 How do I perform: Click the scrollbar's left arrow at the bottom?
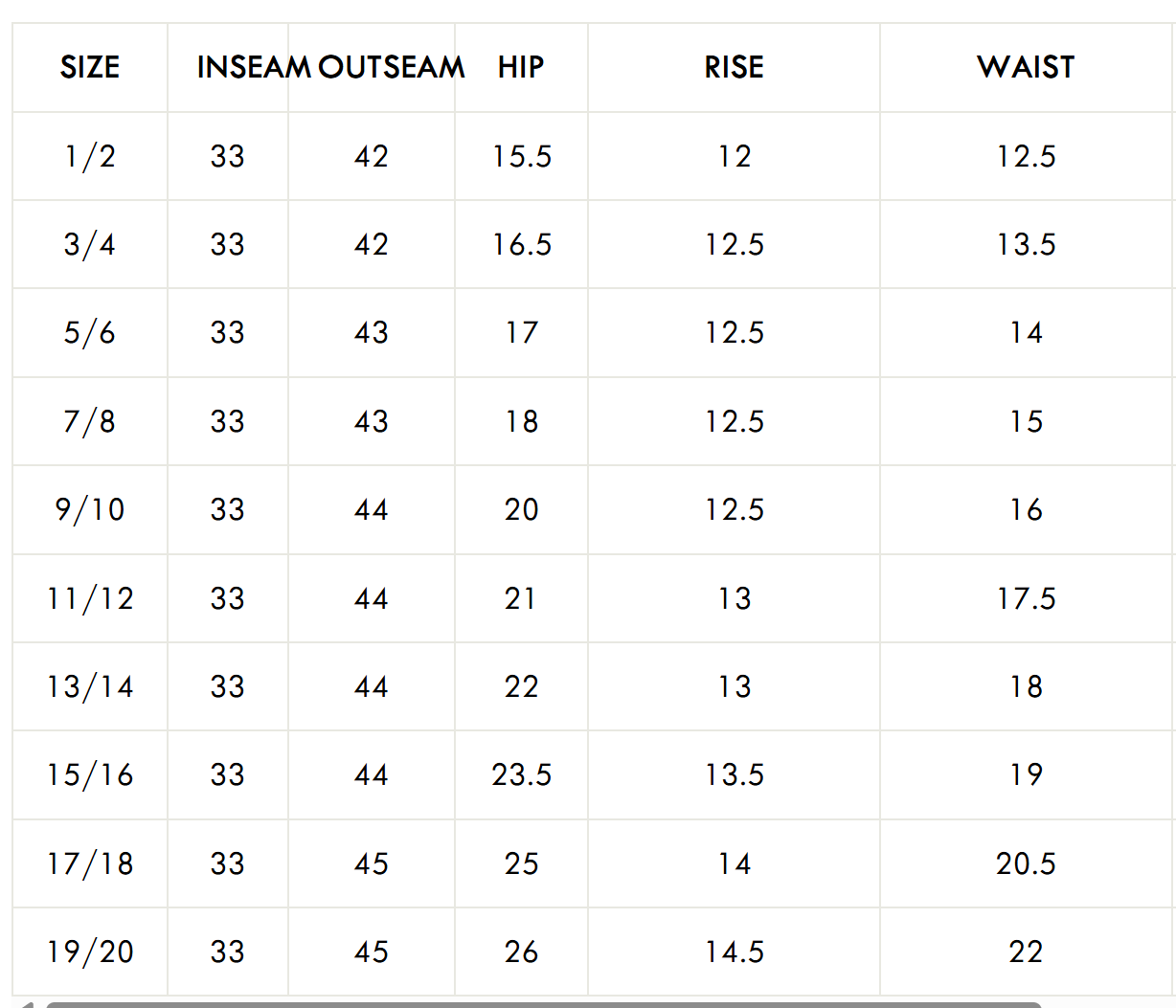tap(27, 1004)
